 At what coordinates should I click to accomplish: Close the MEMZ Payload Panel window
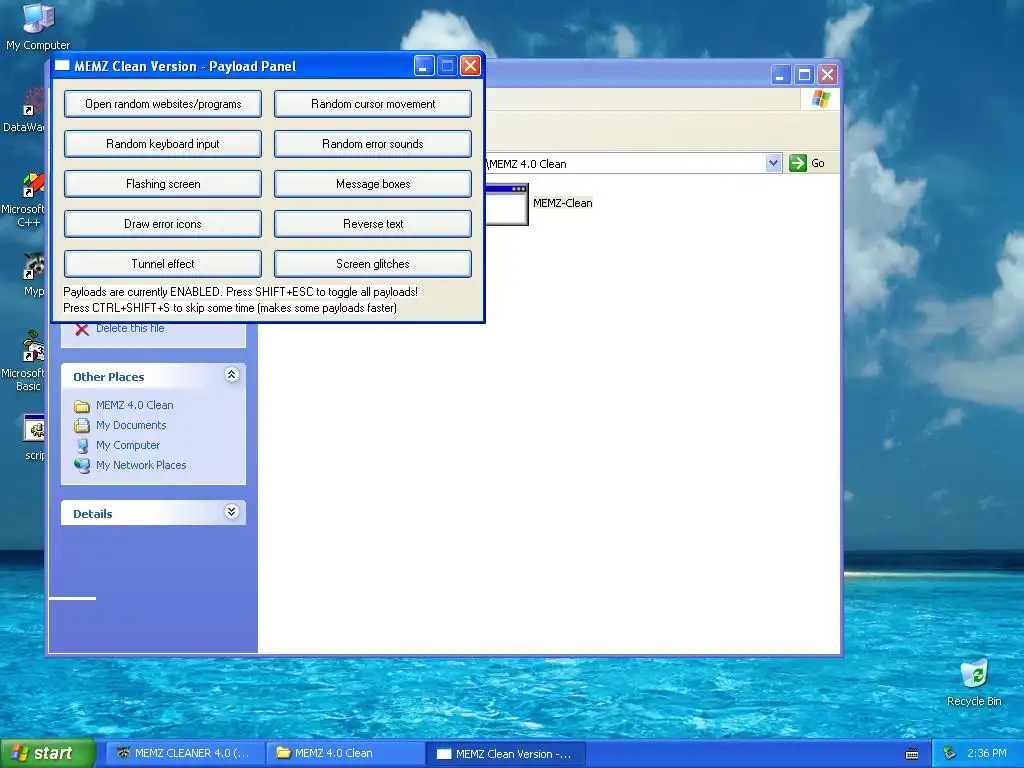point(470,65)
